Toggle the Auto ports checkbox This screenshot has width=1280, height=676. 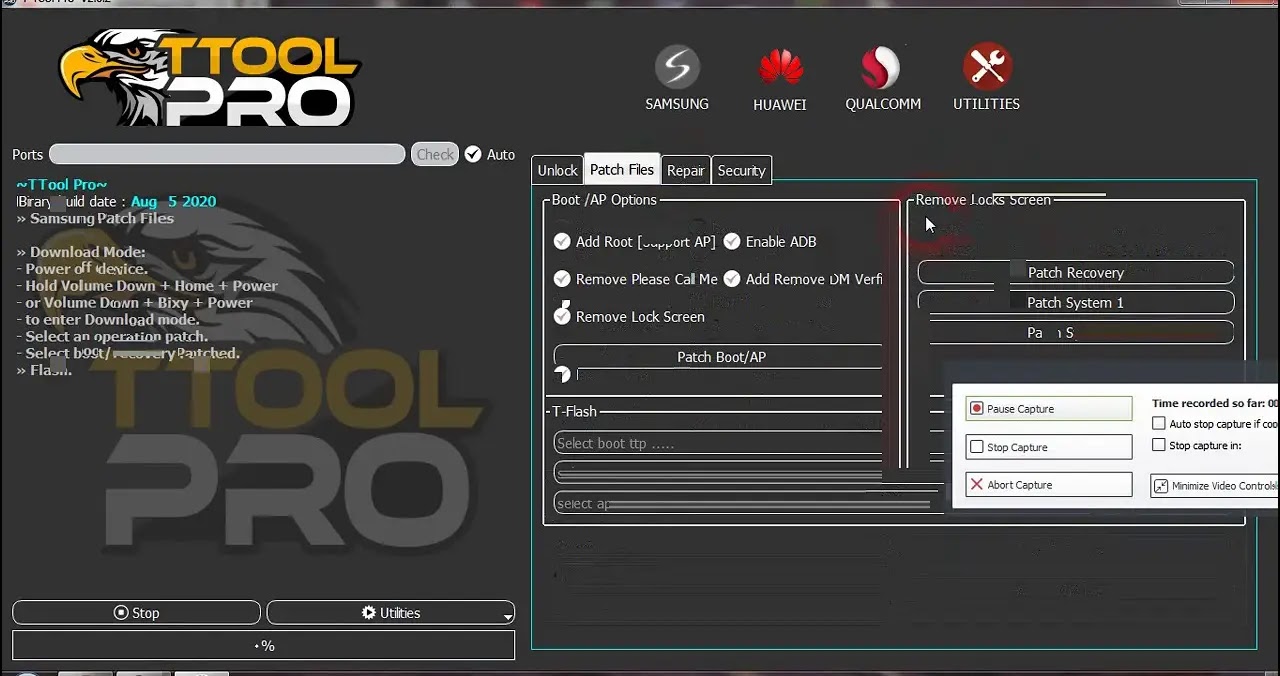coord(473,154)
